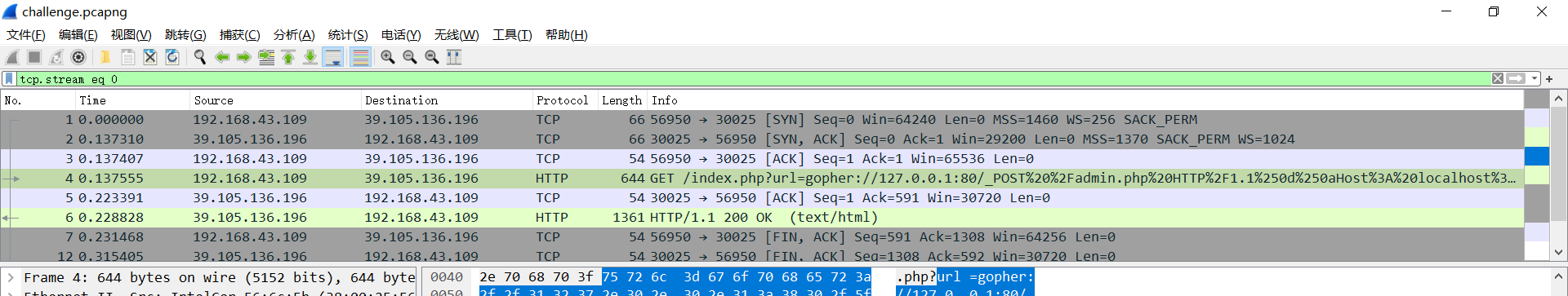Sort by the Info column header
The image size is (1568, 296).
[x=1085, y=100]
